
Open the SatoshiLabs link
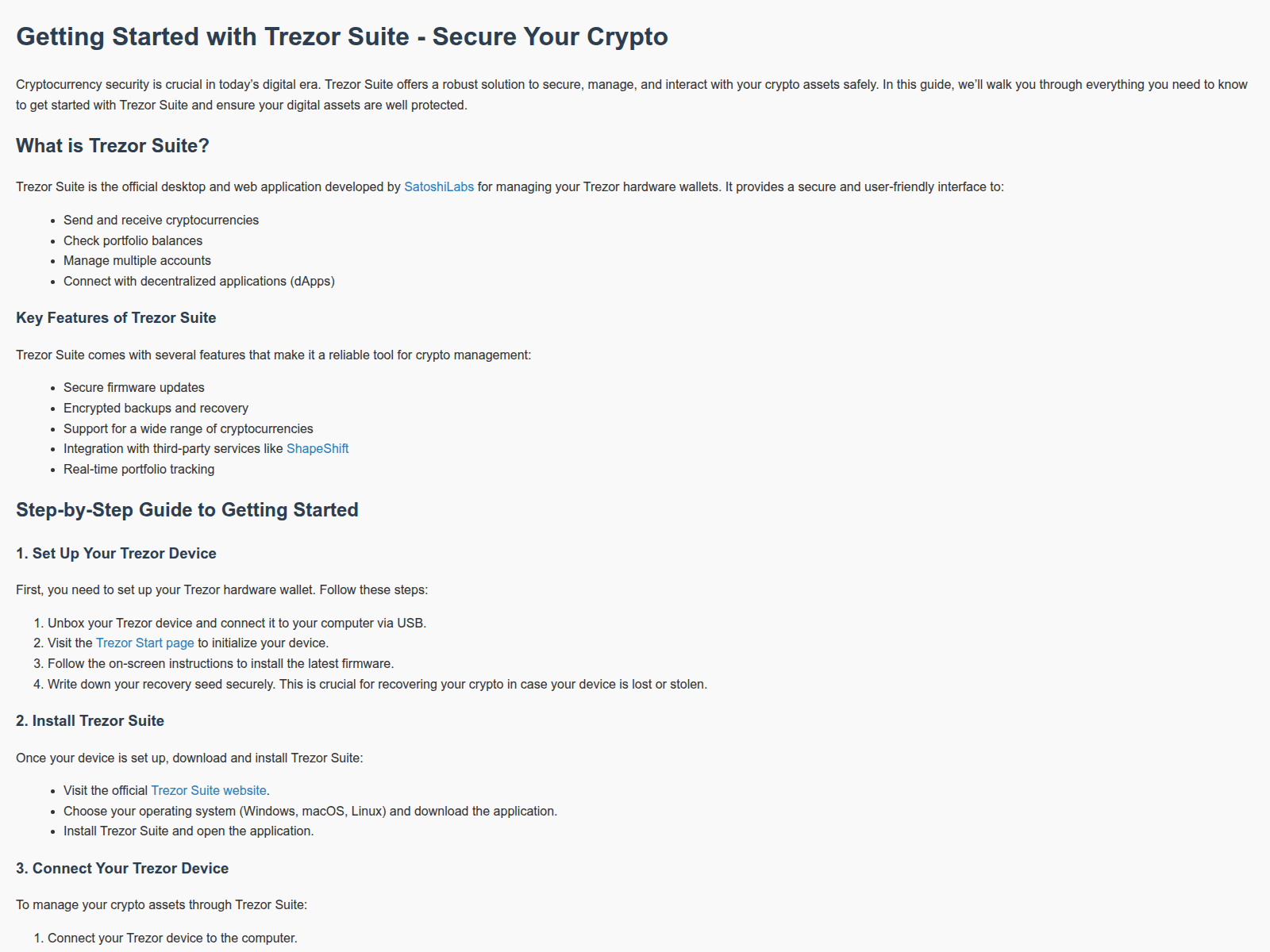click(x=438, y=187)
